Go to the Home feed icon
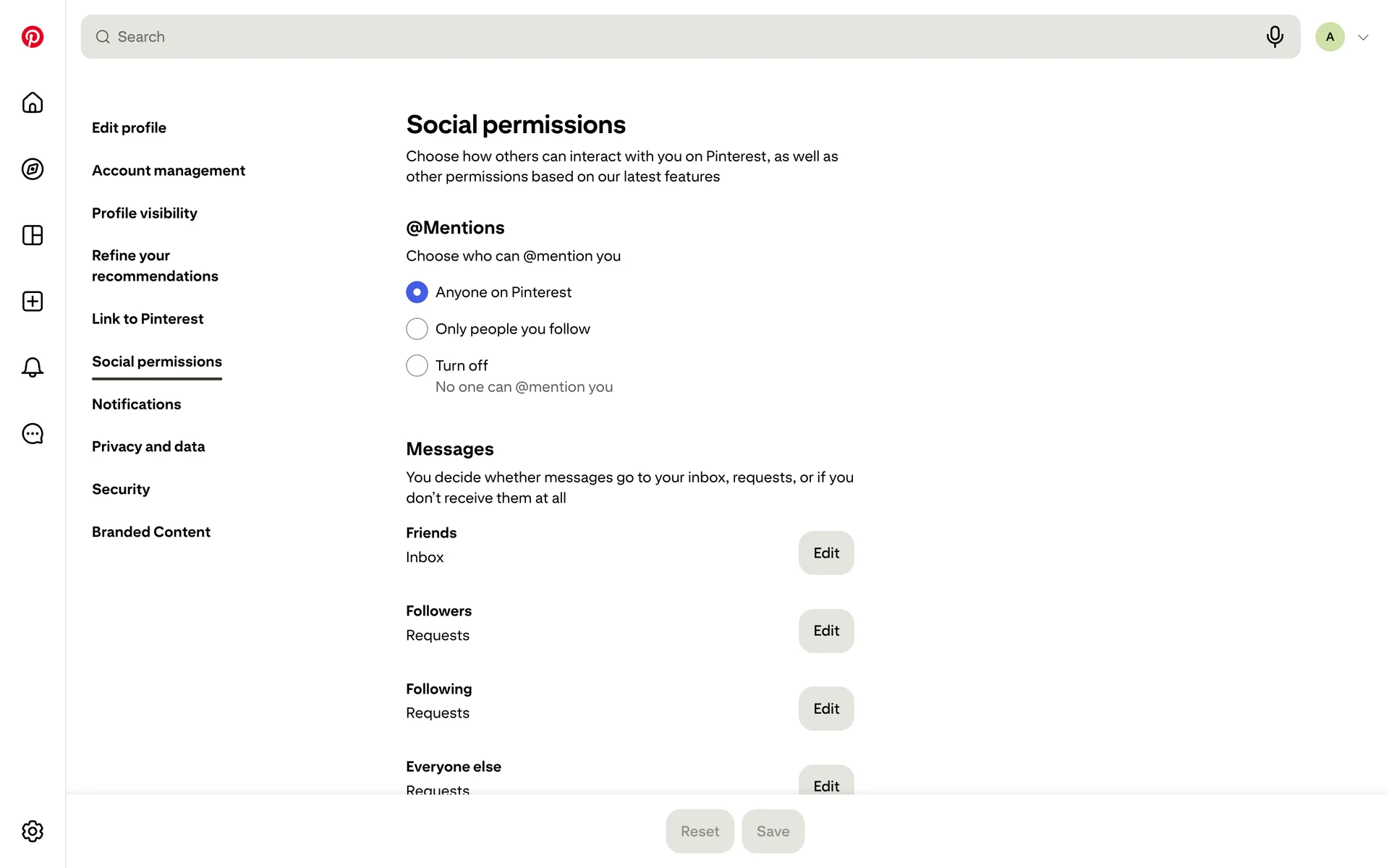The width and height of the screenshot is (1389, 868). pos(33,103)
